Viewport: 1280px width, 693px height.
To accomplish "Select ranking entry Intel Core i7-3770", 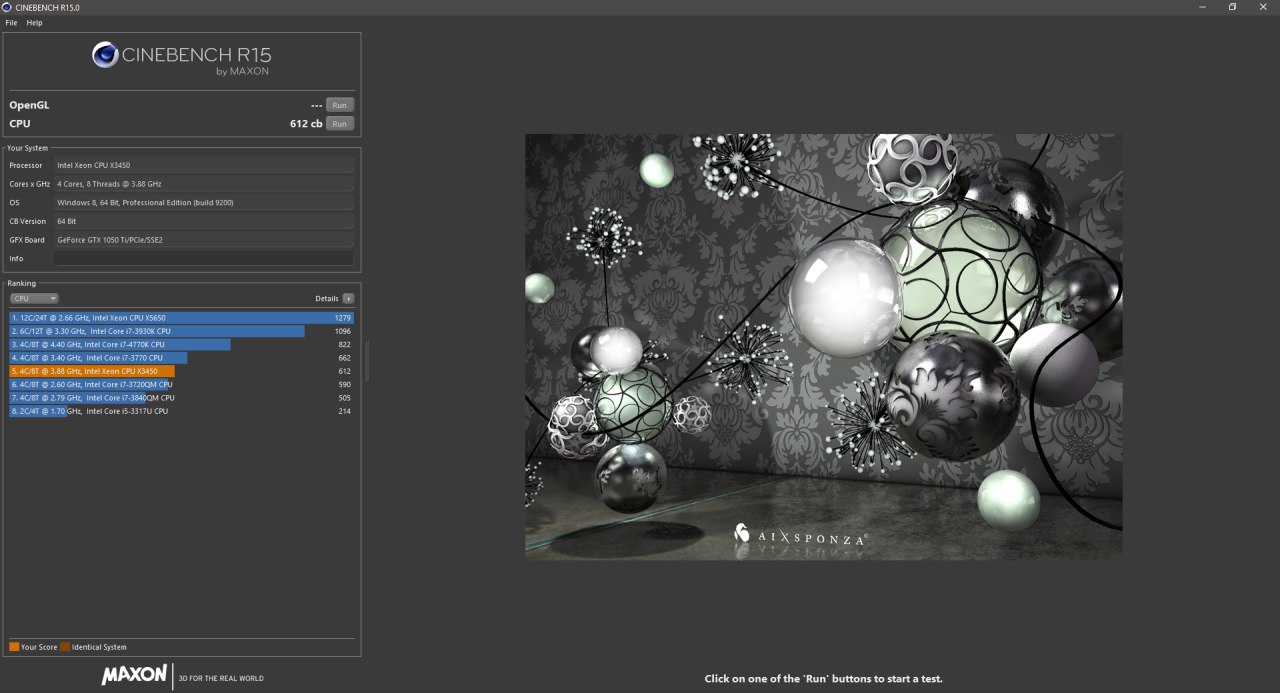I will coord(181,357).
